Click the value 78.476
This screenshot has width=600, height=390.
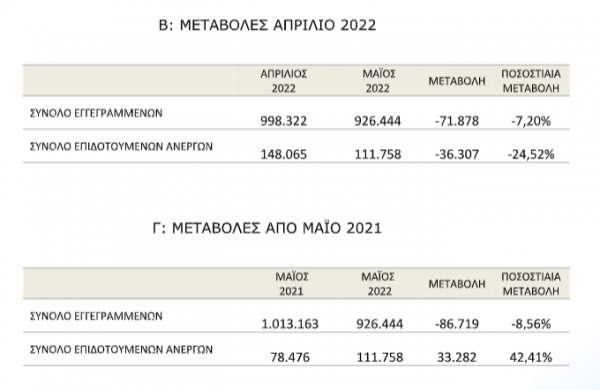[290, 357]
